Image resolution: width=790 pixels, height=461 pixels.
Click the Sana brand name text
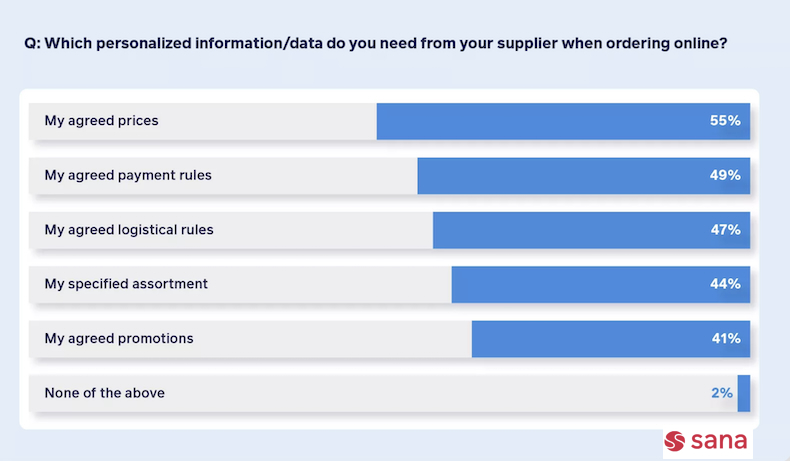[719, 441]
